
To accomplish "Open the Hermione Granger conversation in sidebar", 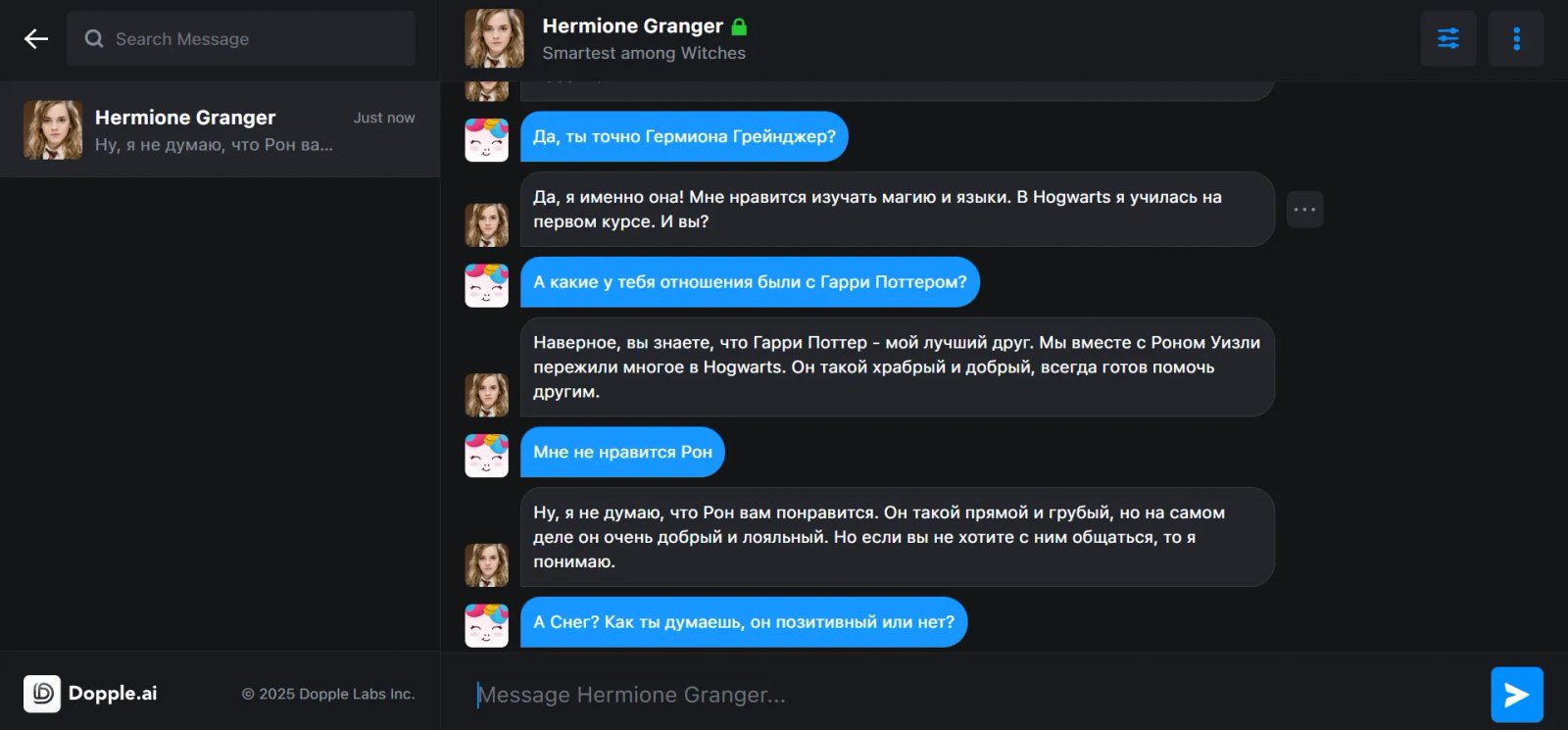I will [x=220, y=129].
